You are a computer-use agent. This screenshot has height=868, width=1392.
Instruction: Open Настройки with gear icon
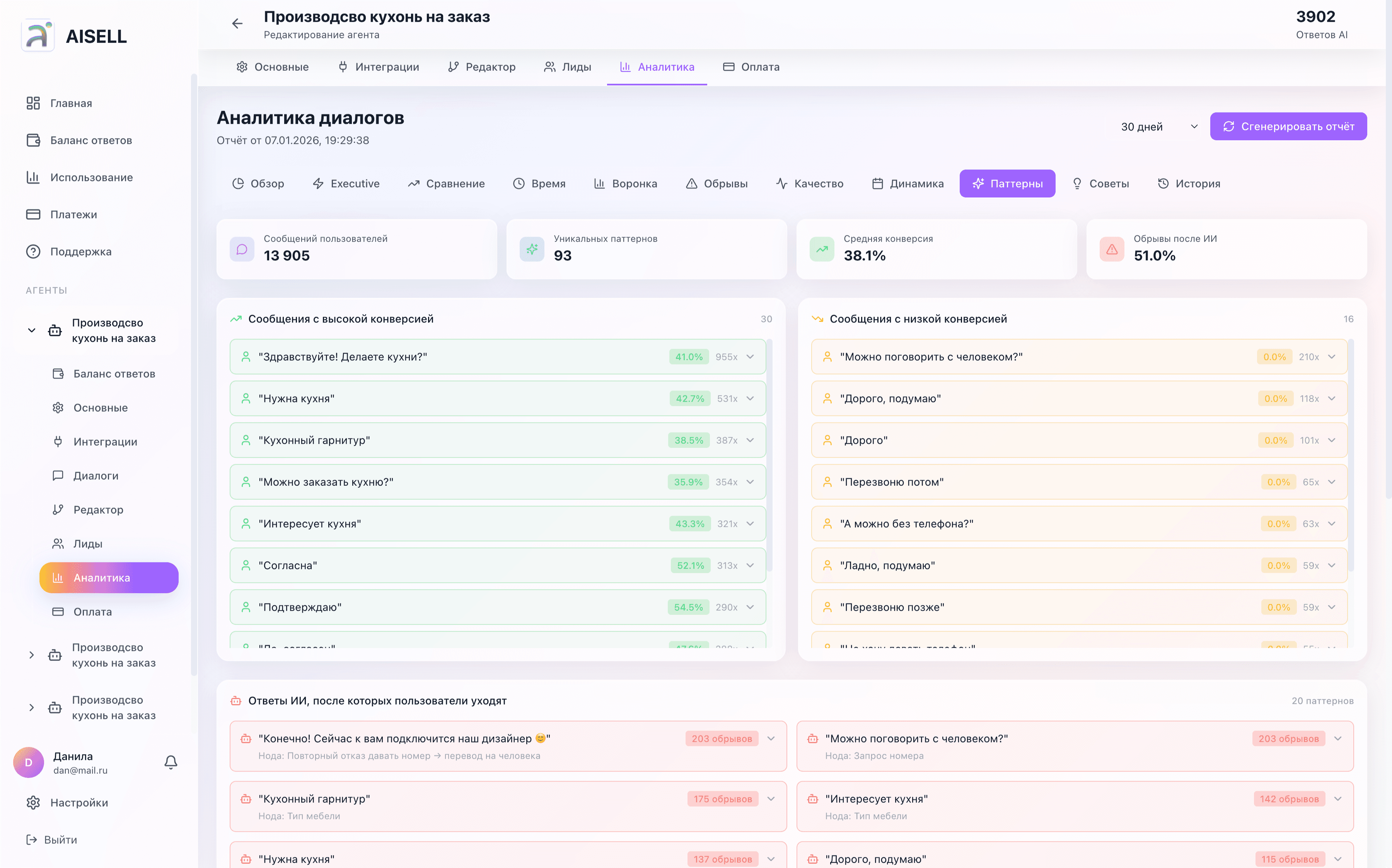pos(33,803)
